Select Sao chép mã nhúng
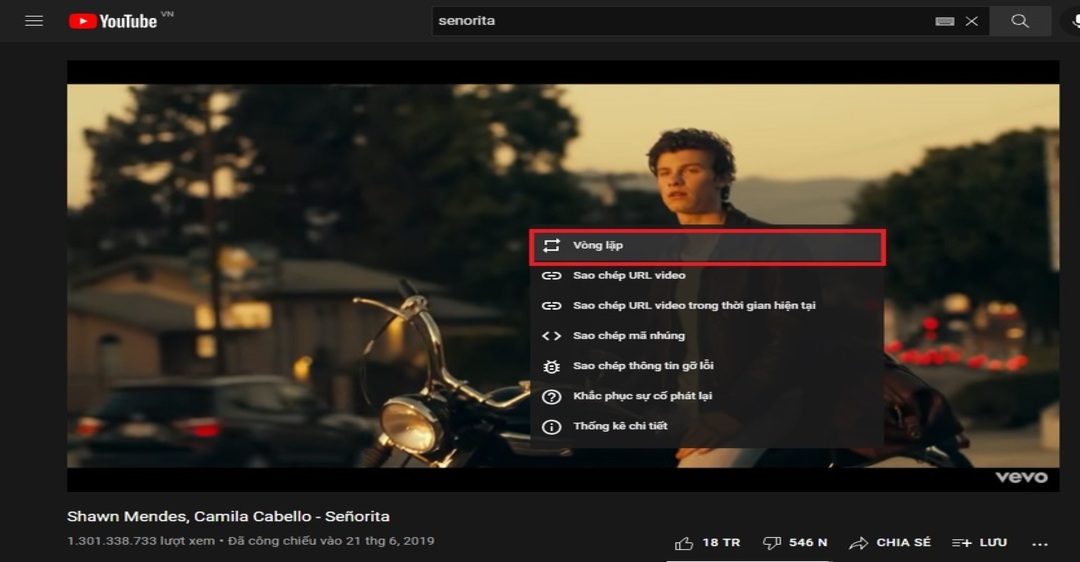 (707, 336)
